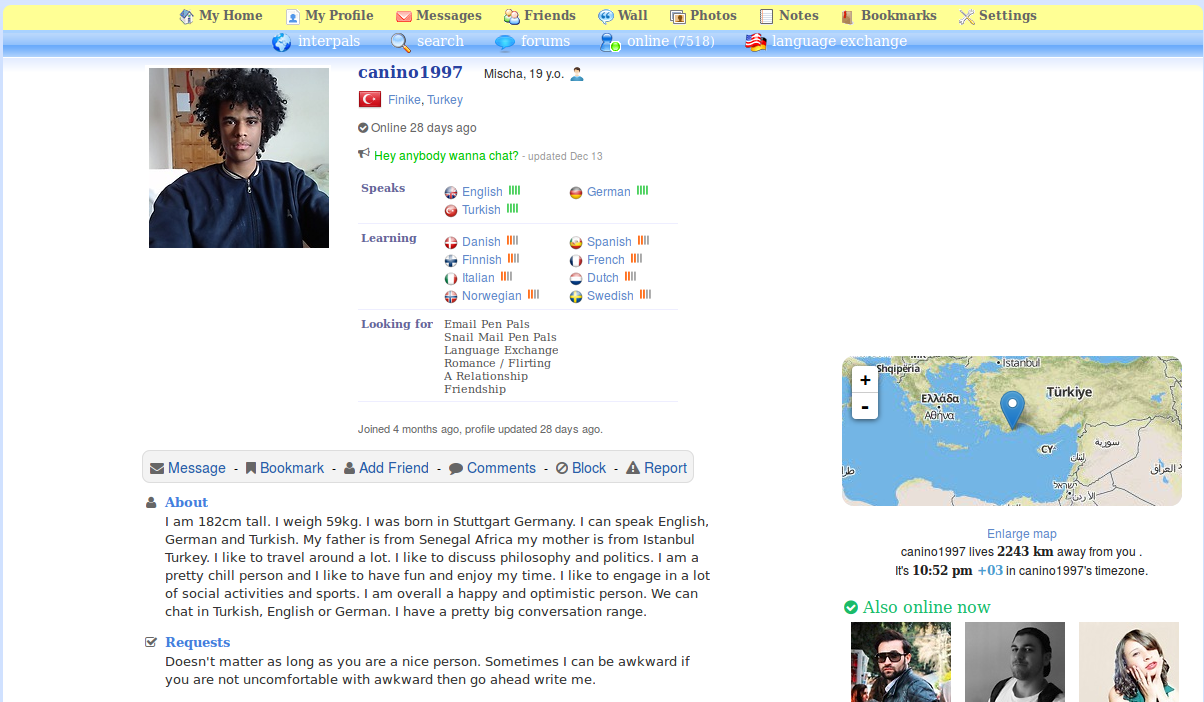Click the Spanish language link
This screenshot has height=702, width=1204.
[609, 242]
